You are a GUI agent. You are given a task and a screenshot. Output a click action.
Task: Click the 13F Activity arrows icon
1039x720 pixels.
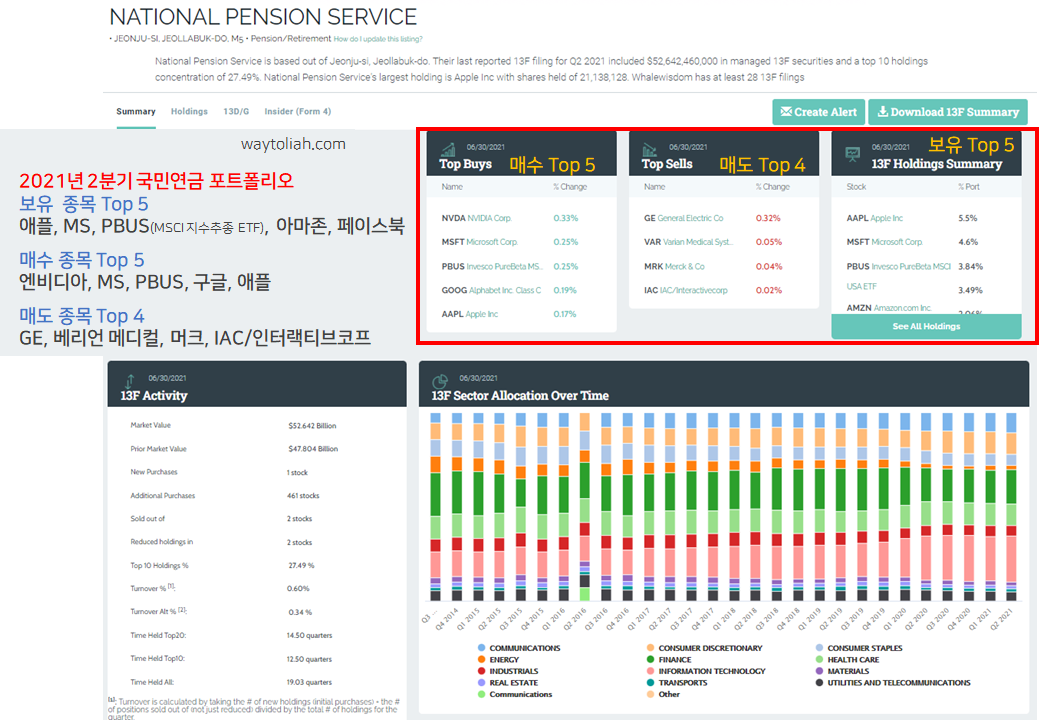(x=130, y=381)
